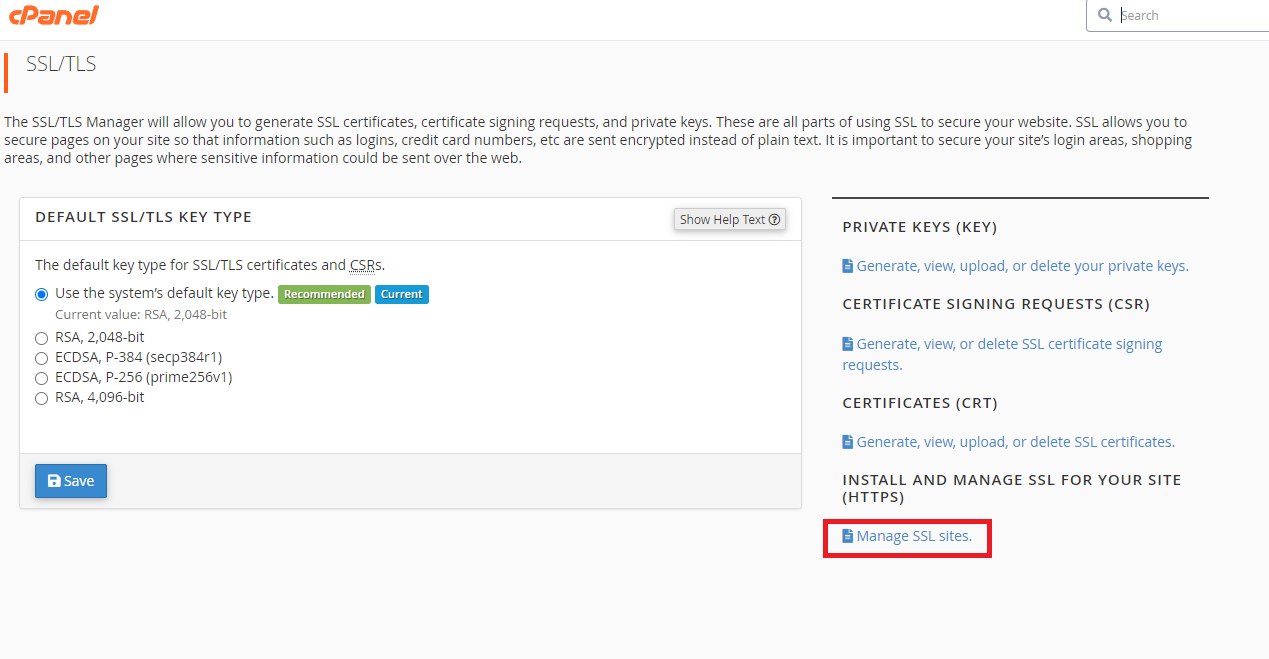Open the Manage SSL sites link
The width and height of the screenshot is (1269, 659).
click(914, 536)
